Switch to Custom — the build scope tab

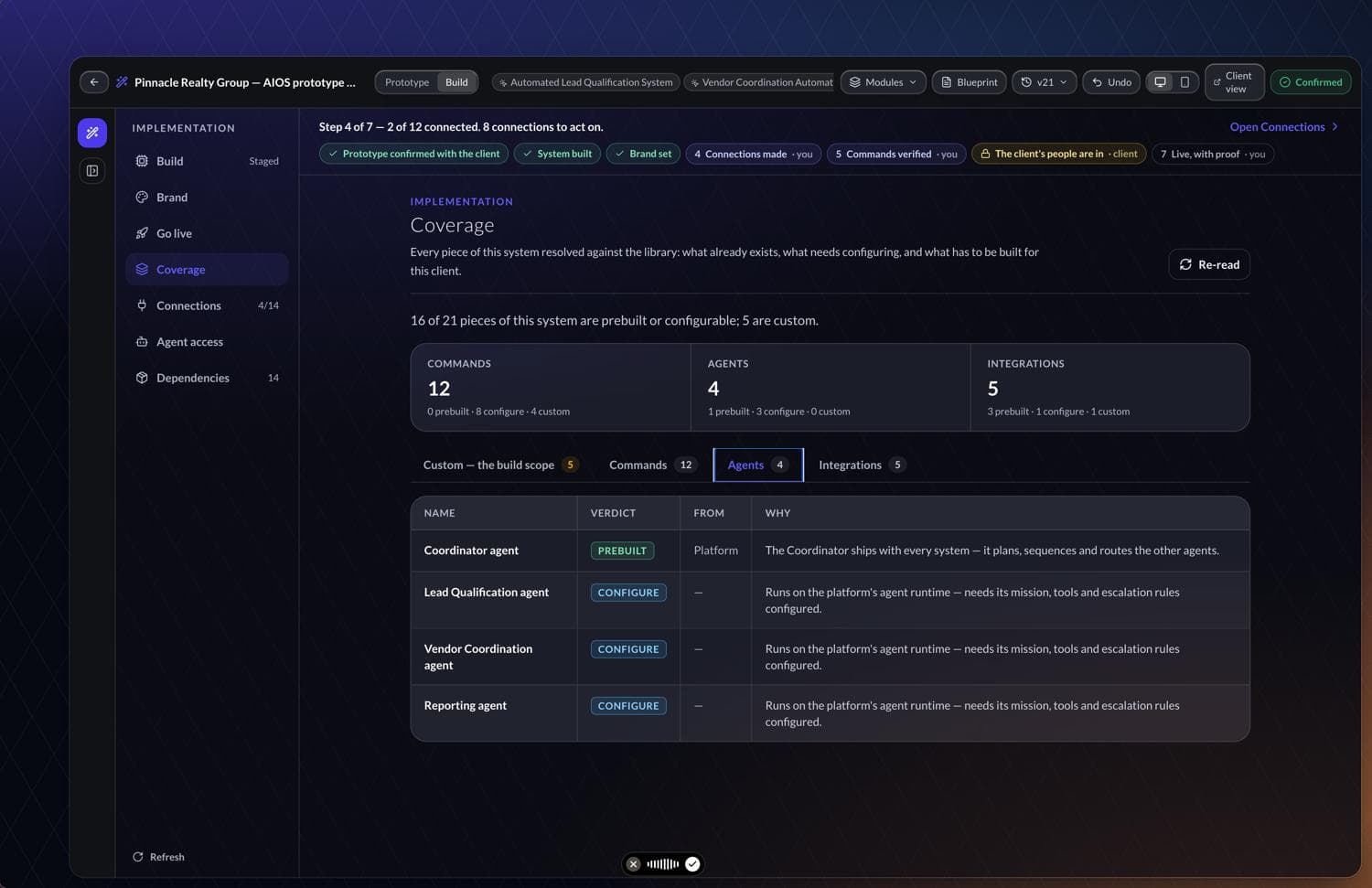pyautogui.click(x=499, y=465)
